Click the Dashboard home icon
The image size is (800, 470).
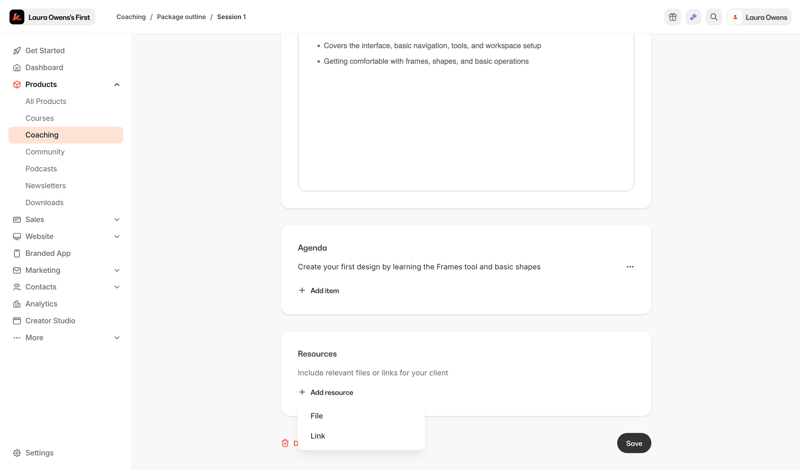17,67
